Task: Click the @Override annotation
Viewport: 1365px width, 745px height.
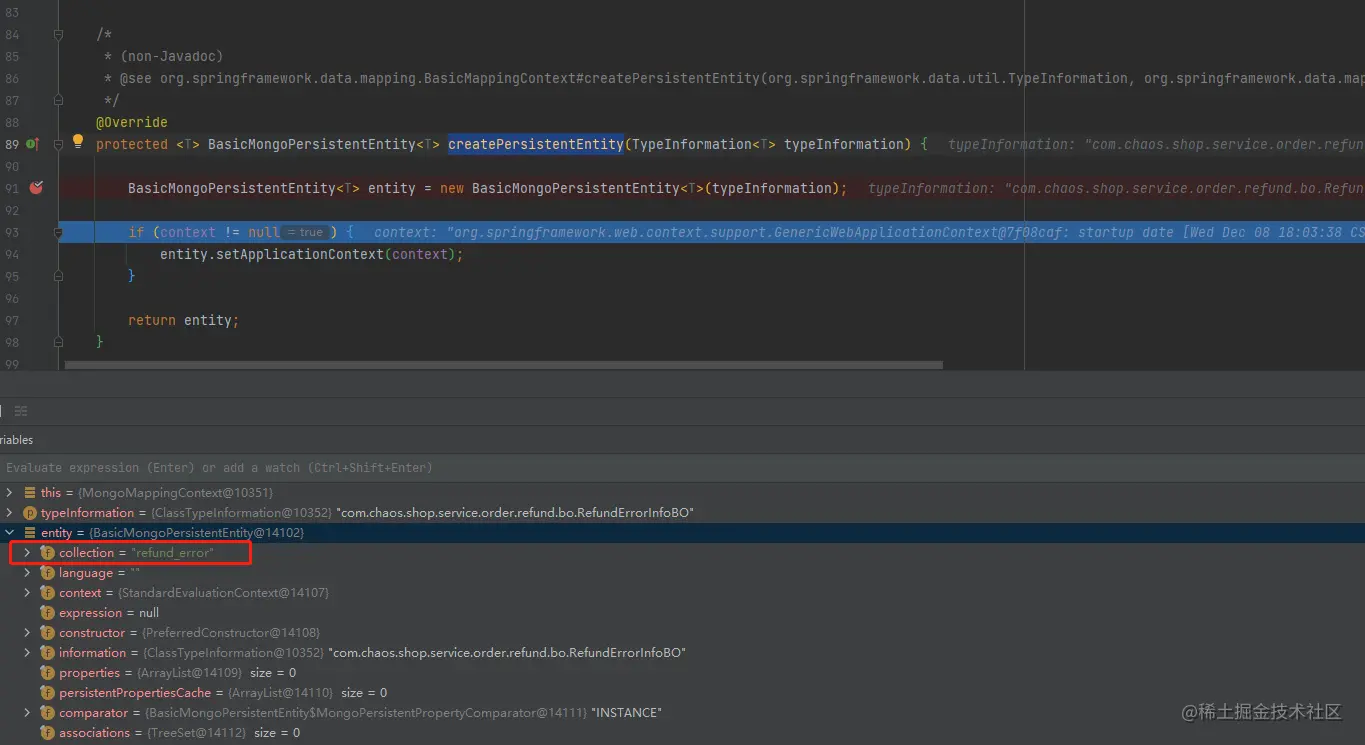Action: pyautogui.click(x=132, y=122)
